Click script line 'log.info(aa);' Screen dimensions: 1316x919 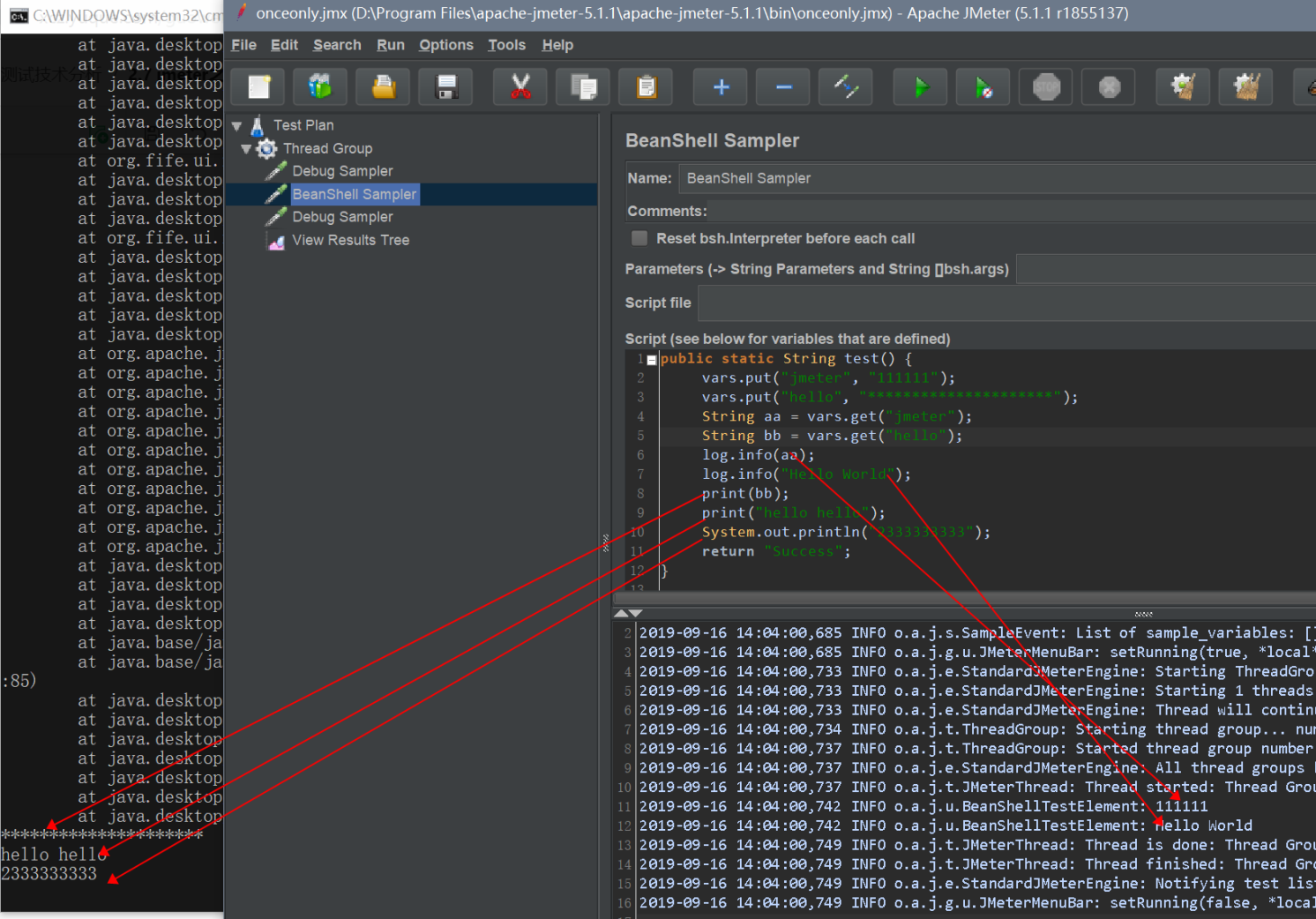coord(758,455)
